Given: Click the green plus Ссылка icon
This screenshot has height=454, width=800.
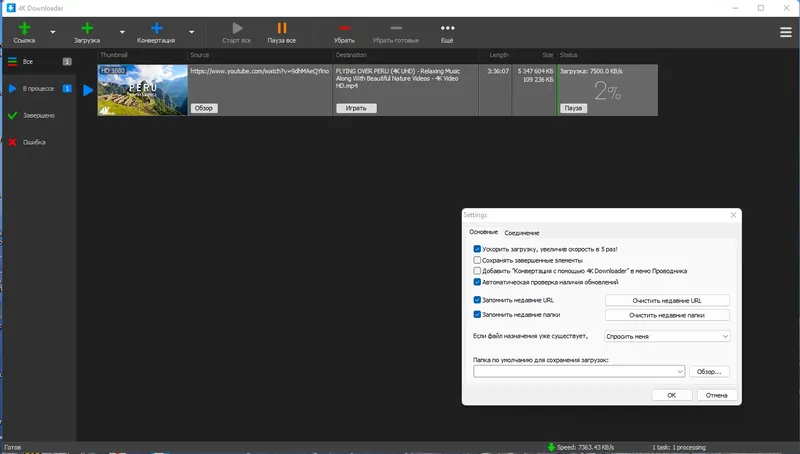Looking at the screenshot, I should point(24,29).
